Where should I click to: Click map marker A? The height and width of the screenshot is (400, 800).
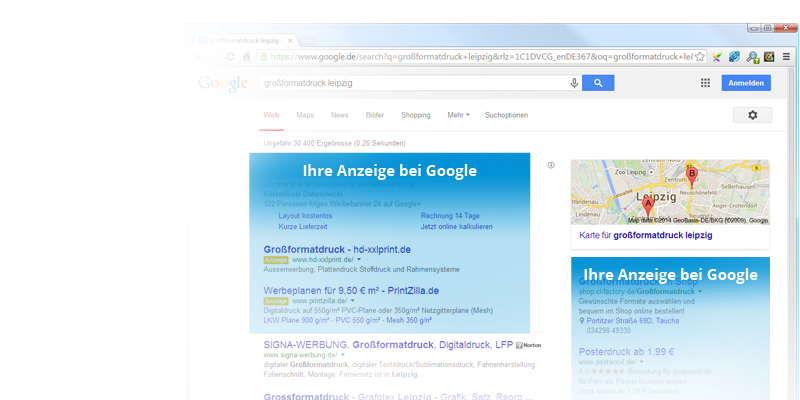coord(648,207)
